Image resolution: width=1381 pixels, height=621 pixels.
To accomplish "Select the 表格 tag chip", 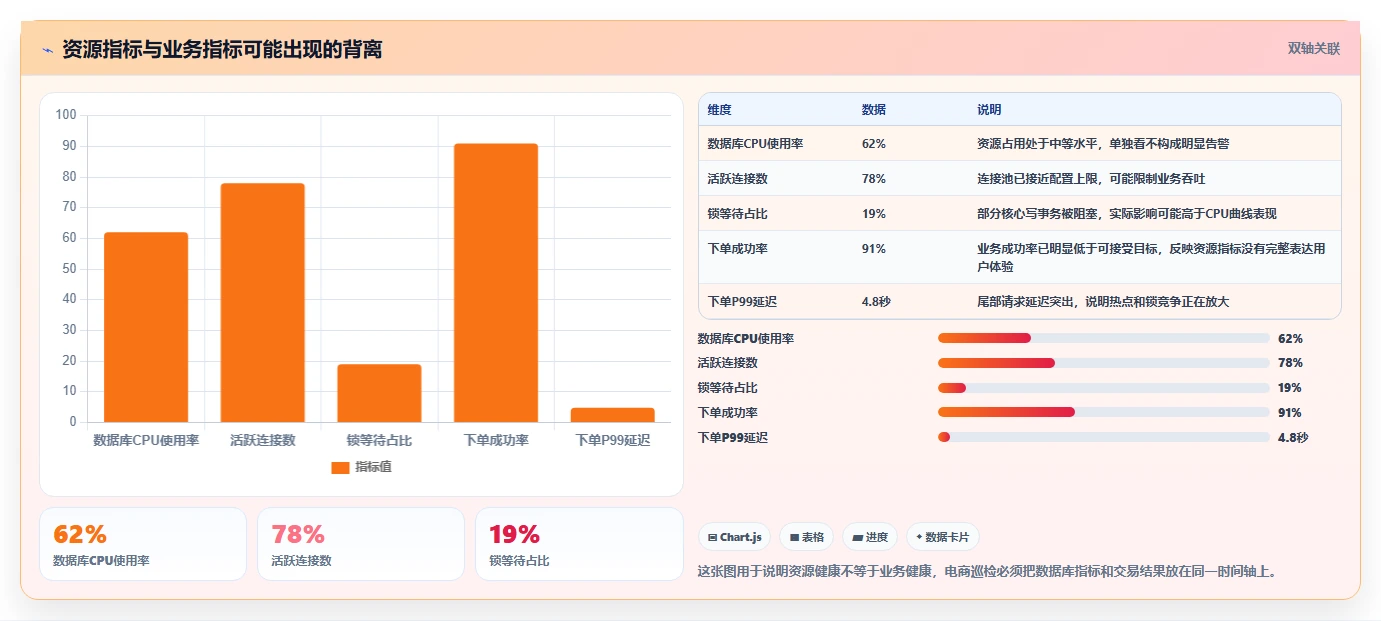I will [806, 537].
